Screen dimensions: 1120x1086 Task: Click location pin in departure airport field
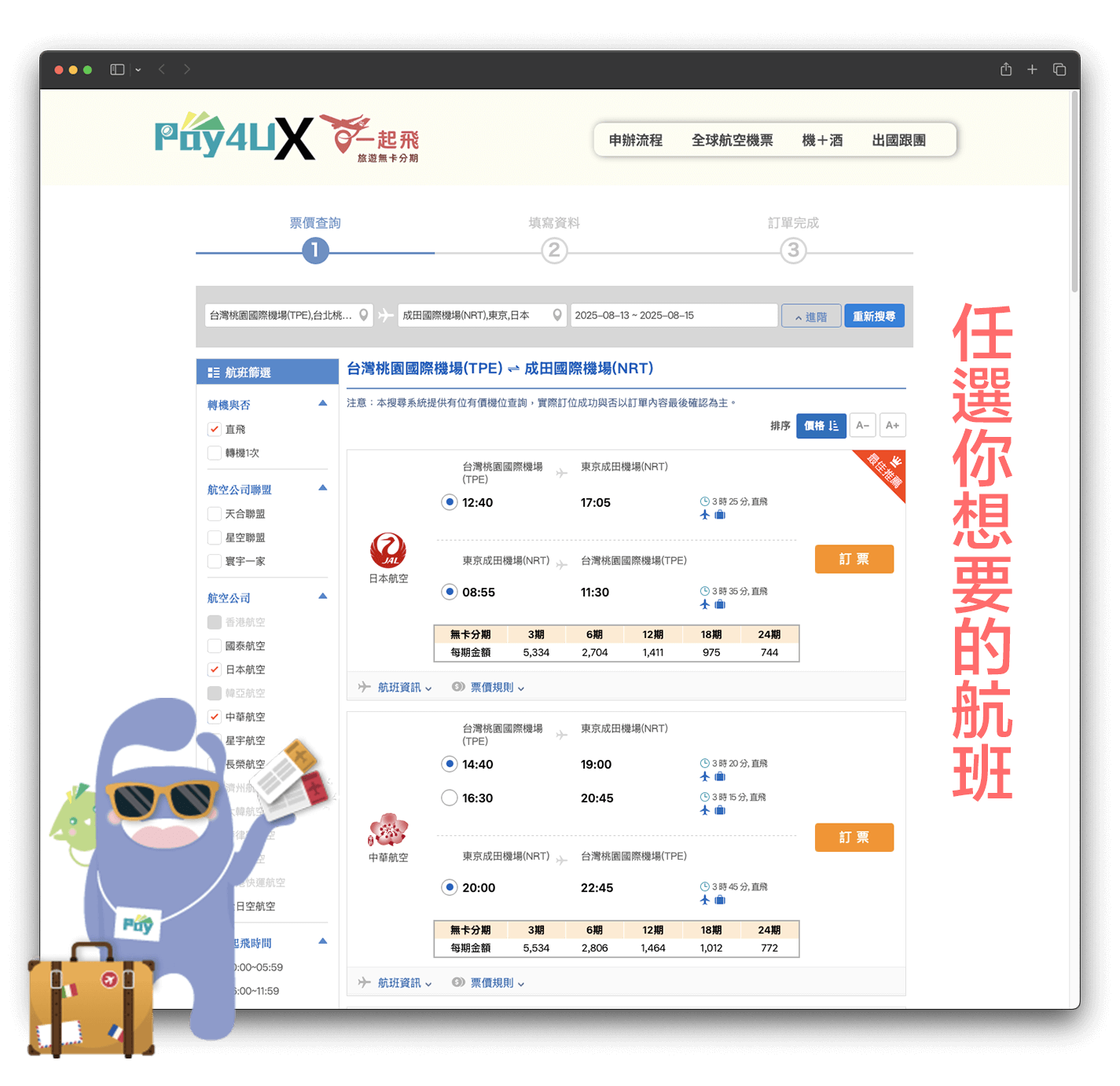364,315
